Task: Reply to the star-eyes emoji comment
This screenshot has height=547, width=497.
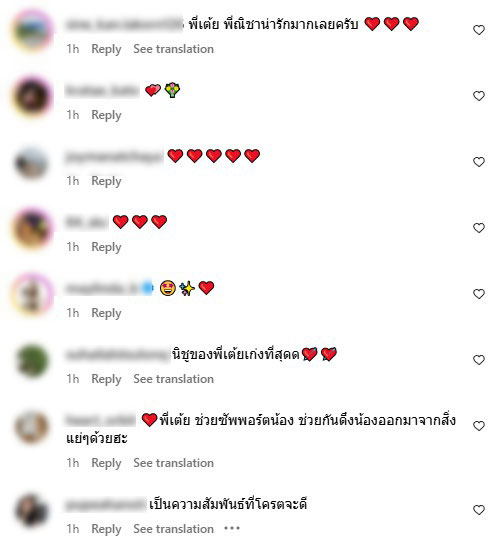Action: 106,313
